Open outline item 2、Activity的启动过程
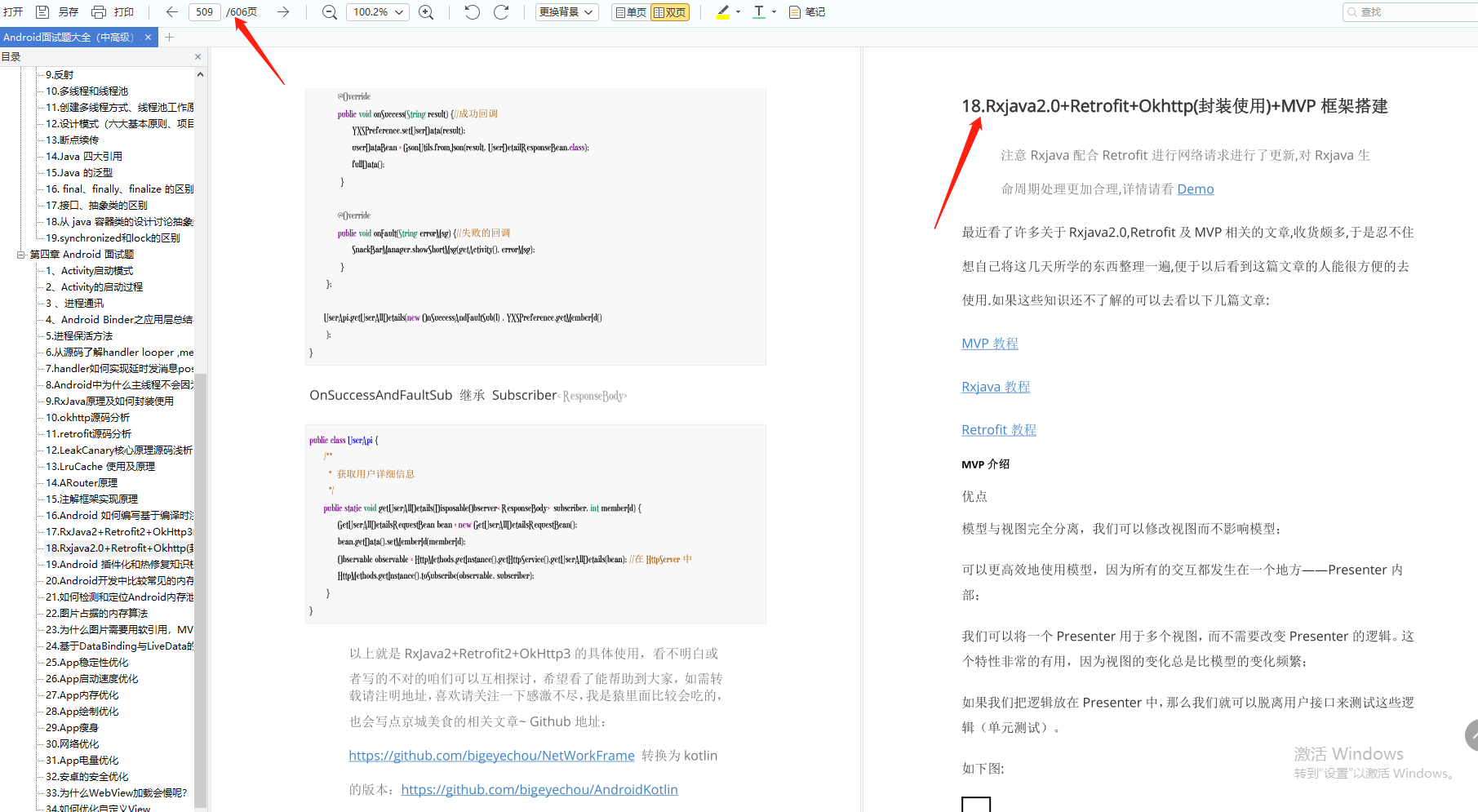 [95, 287]
